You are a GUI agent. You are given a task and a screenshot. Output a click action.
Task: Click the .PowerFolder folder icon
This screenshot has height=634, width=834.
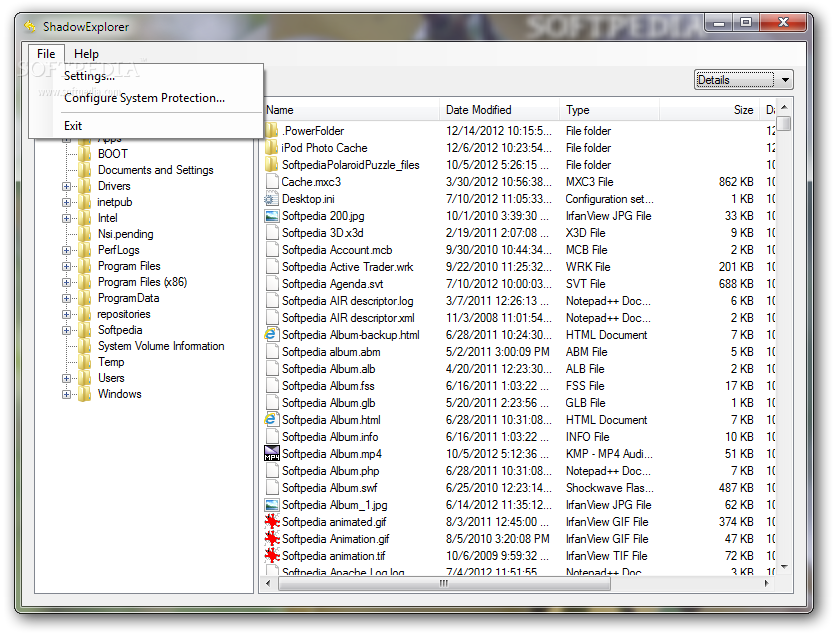[272, 130]
